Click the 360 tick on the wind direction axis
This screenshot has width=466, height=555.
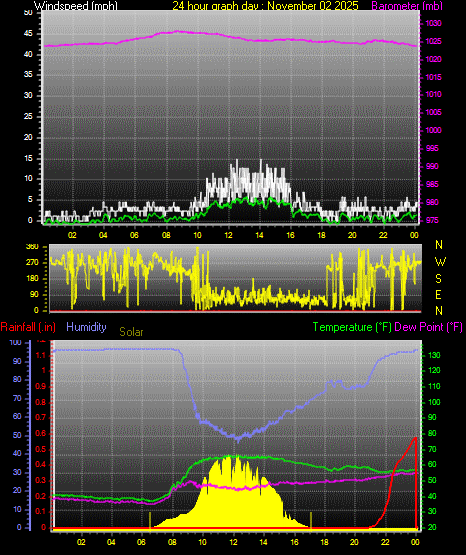32,247
